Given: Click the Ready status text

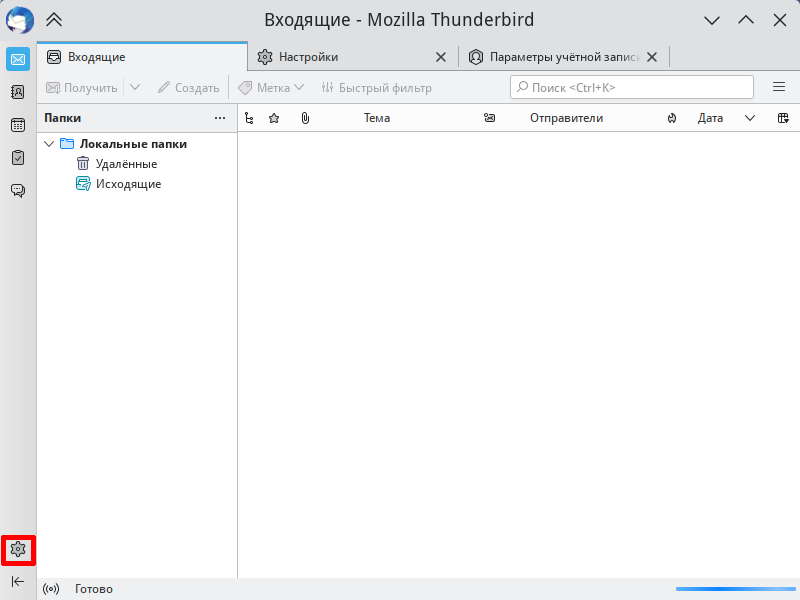Looking at the screenshot, I should 94,589.
